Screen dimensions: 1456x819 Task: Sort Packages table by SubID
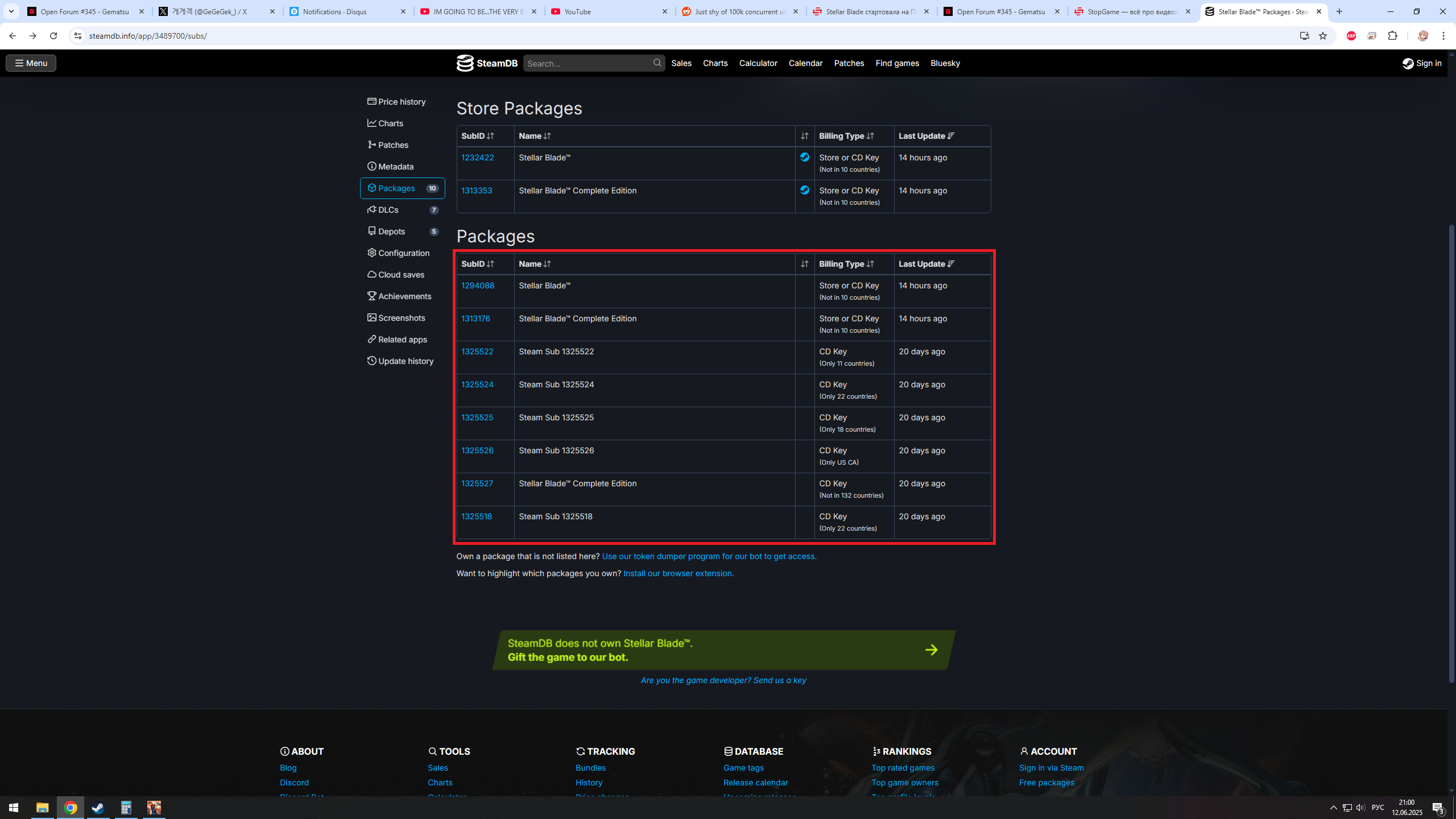coord(485,264)
